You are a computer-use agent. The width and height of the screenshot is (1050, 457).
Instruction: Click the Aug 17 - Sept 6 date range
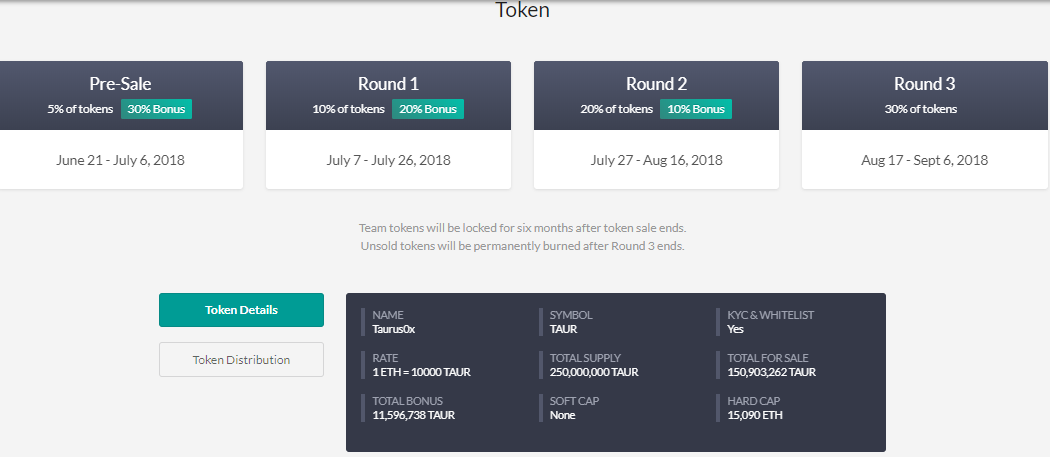tap(924, 160)
